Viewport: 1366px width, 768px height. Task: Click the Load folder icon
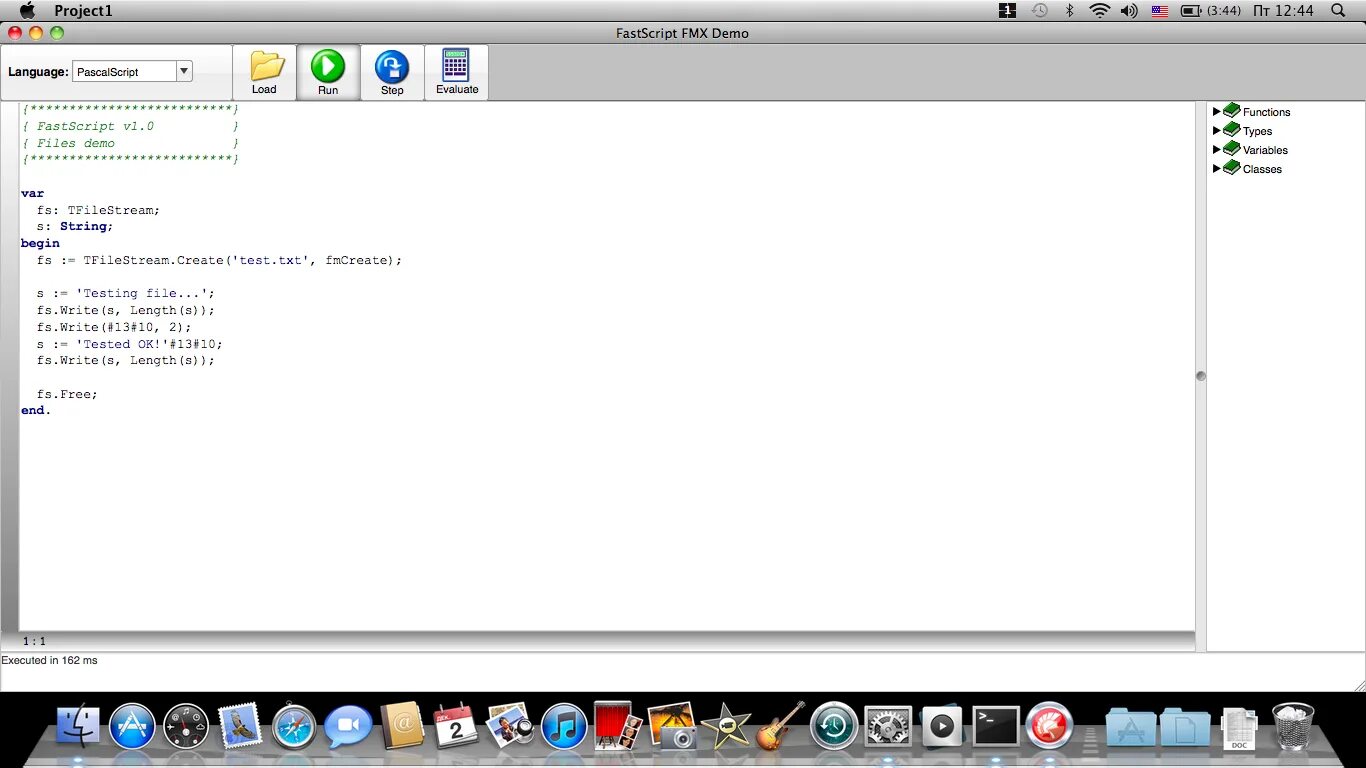click(x=265, y=66)
